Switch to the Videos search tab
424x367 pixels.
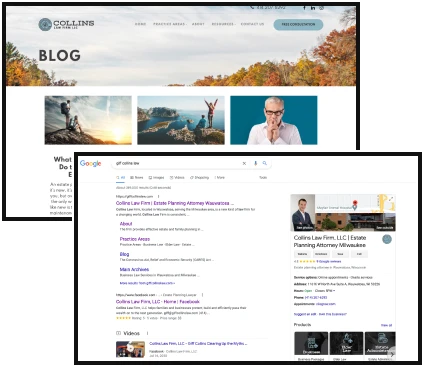[177, 178]
